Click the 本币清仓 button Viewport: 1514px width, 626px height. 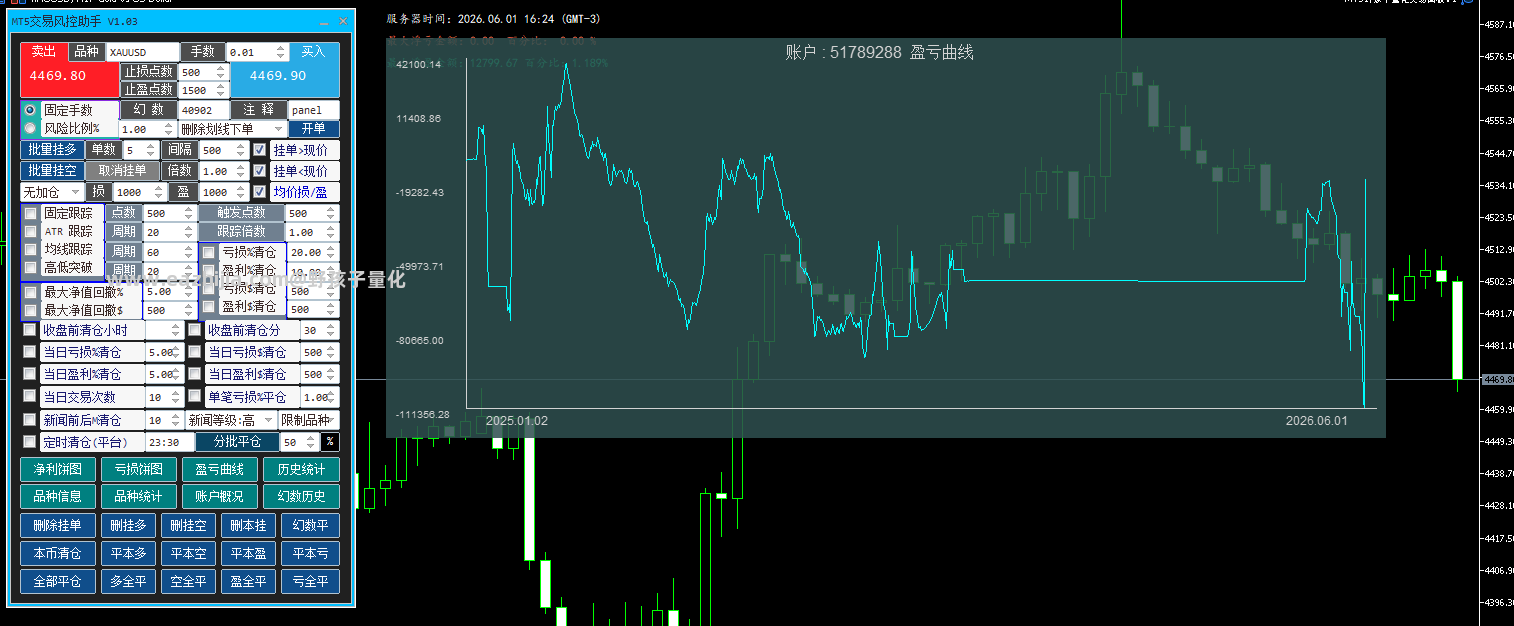[58, 553]
